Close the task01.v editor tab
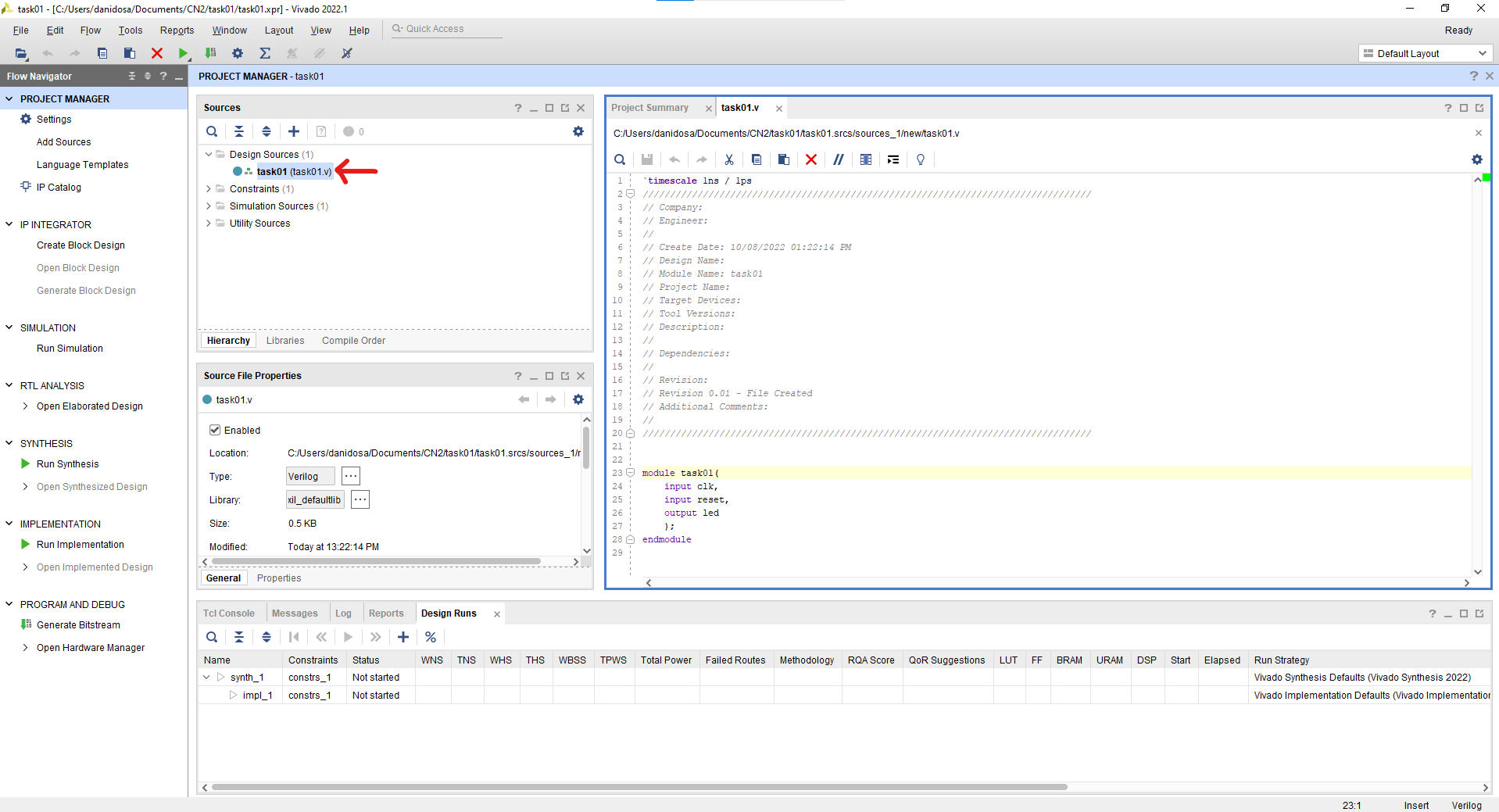1499x812 pixels. coord(779,109)
